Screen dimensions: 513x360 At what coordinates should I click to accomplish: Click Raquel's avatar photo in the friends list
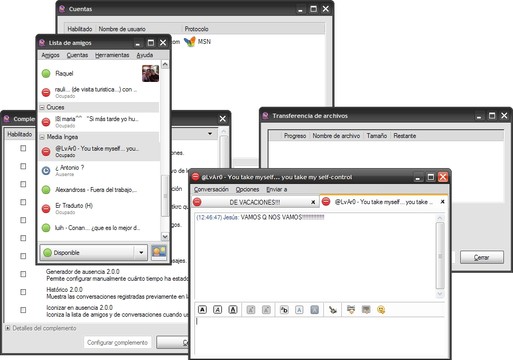coord(150,73)
